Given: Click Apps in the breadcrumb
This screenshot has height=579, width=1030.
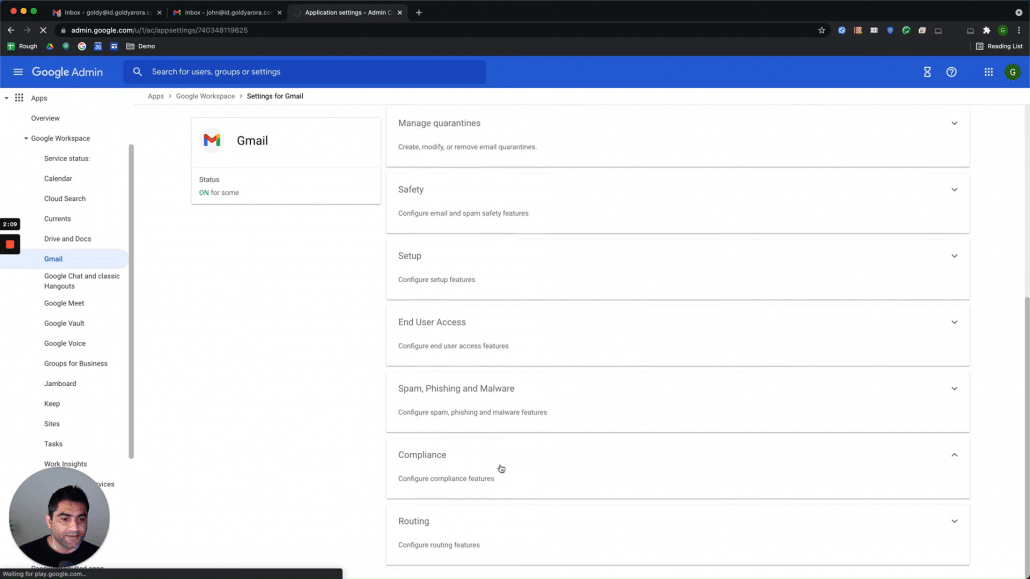Looking at the screenshot, I should click(156, 96).
